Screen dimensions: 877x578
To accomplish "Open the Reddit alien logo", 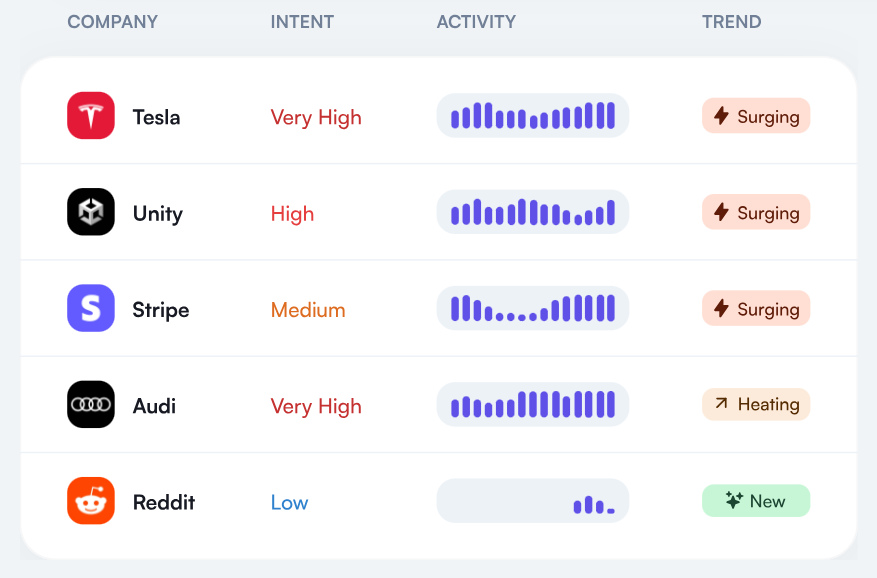I will 91,500.
